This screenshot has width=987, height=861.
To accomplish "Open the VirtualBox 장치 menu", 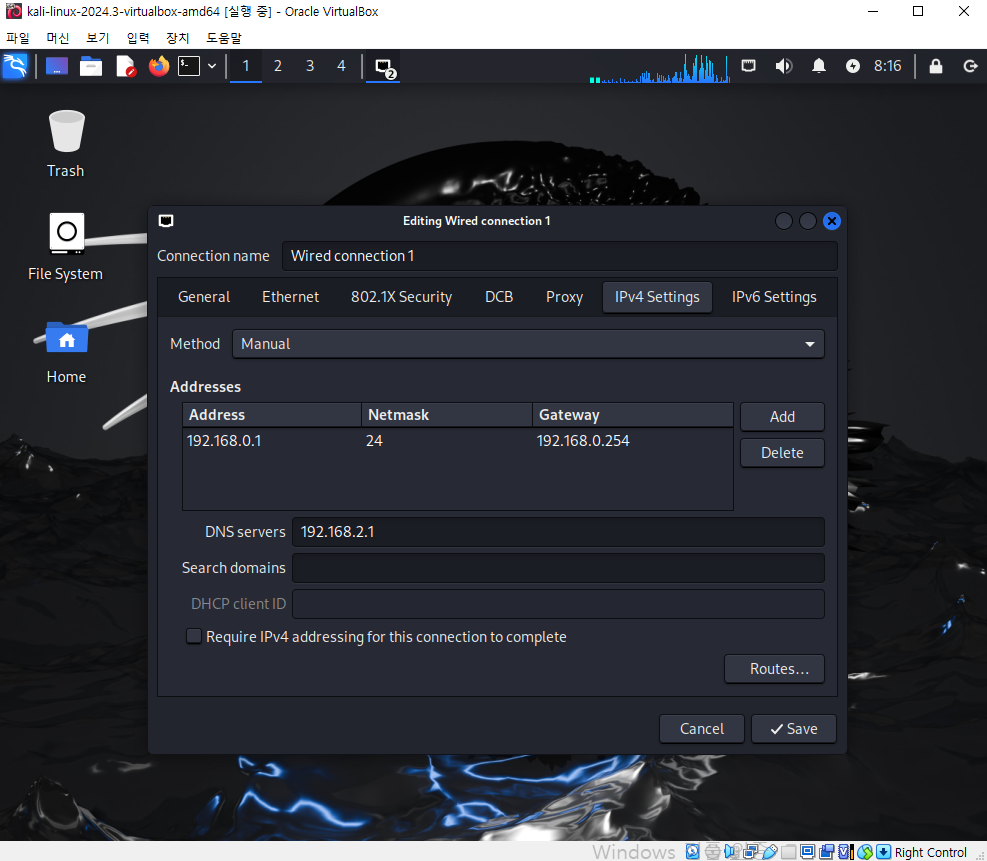I will (178, 38).
